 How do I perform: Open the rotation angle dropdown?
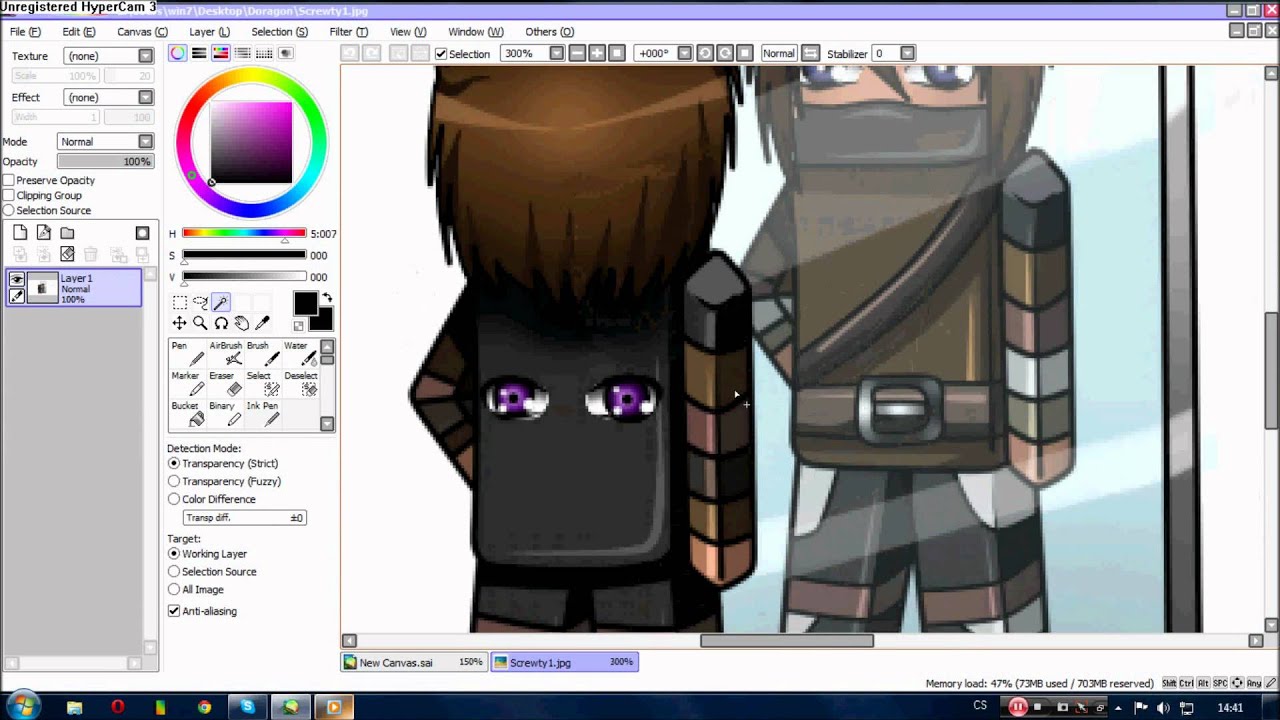point(684,53)
